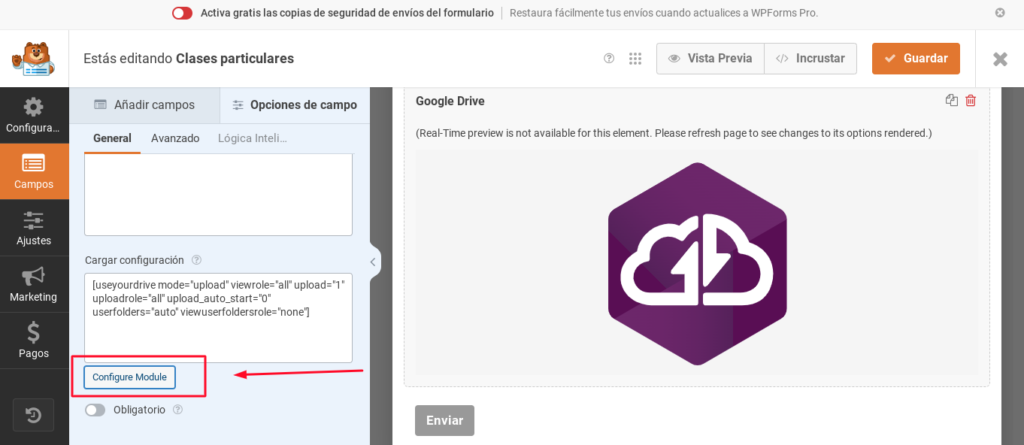Click the Real-Time preview not available notice
The height and width of the screenshot is (445, 1024).
pos(673,133)
